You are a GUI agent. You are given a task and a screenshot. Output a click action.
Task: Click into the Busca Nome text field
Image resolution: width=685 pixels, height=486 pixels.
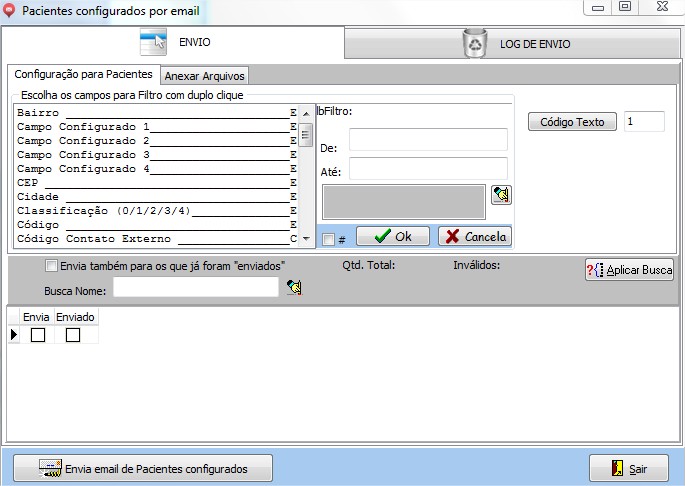point(196,288)
